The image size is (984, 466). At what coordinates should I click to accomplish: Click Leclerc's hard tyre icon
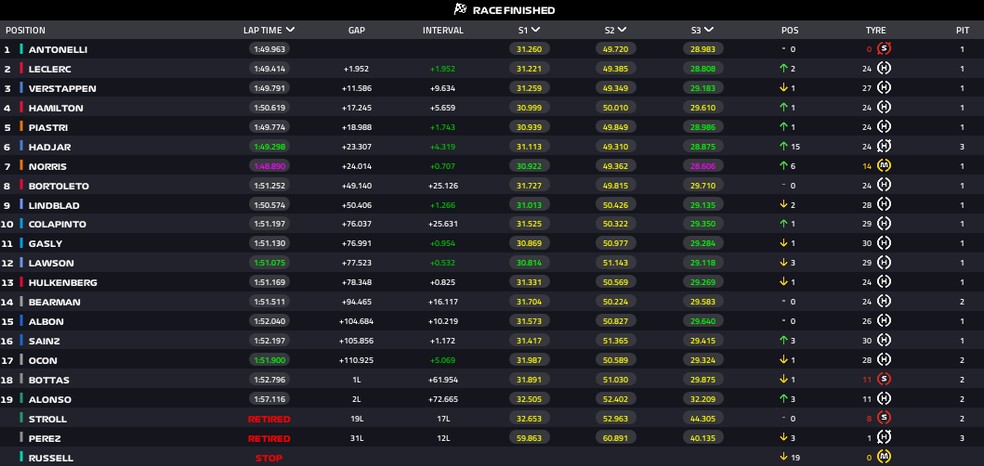pos(884,68)
